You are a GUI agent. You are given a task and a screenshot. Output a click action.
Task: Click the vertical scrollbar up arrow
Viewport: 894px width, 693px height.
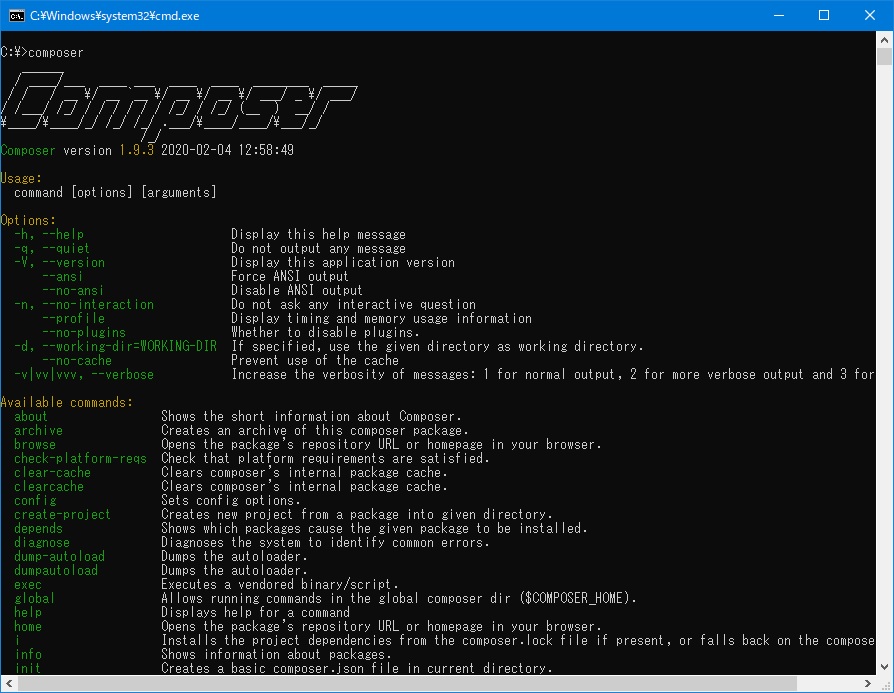pos(884,40)
